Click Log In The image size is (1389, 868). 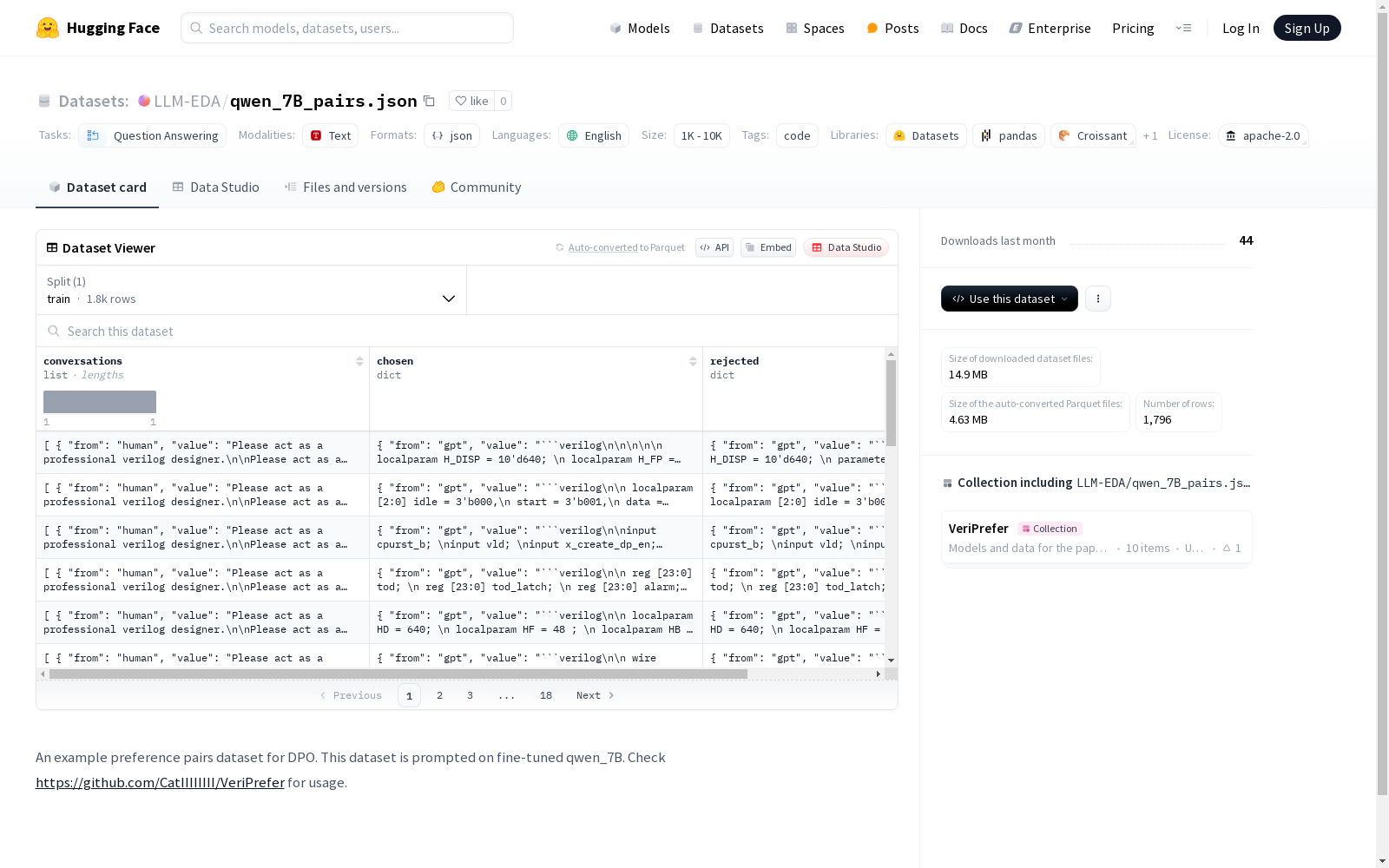click(1241, 28)
